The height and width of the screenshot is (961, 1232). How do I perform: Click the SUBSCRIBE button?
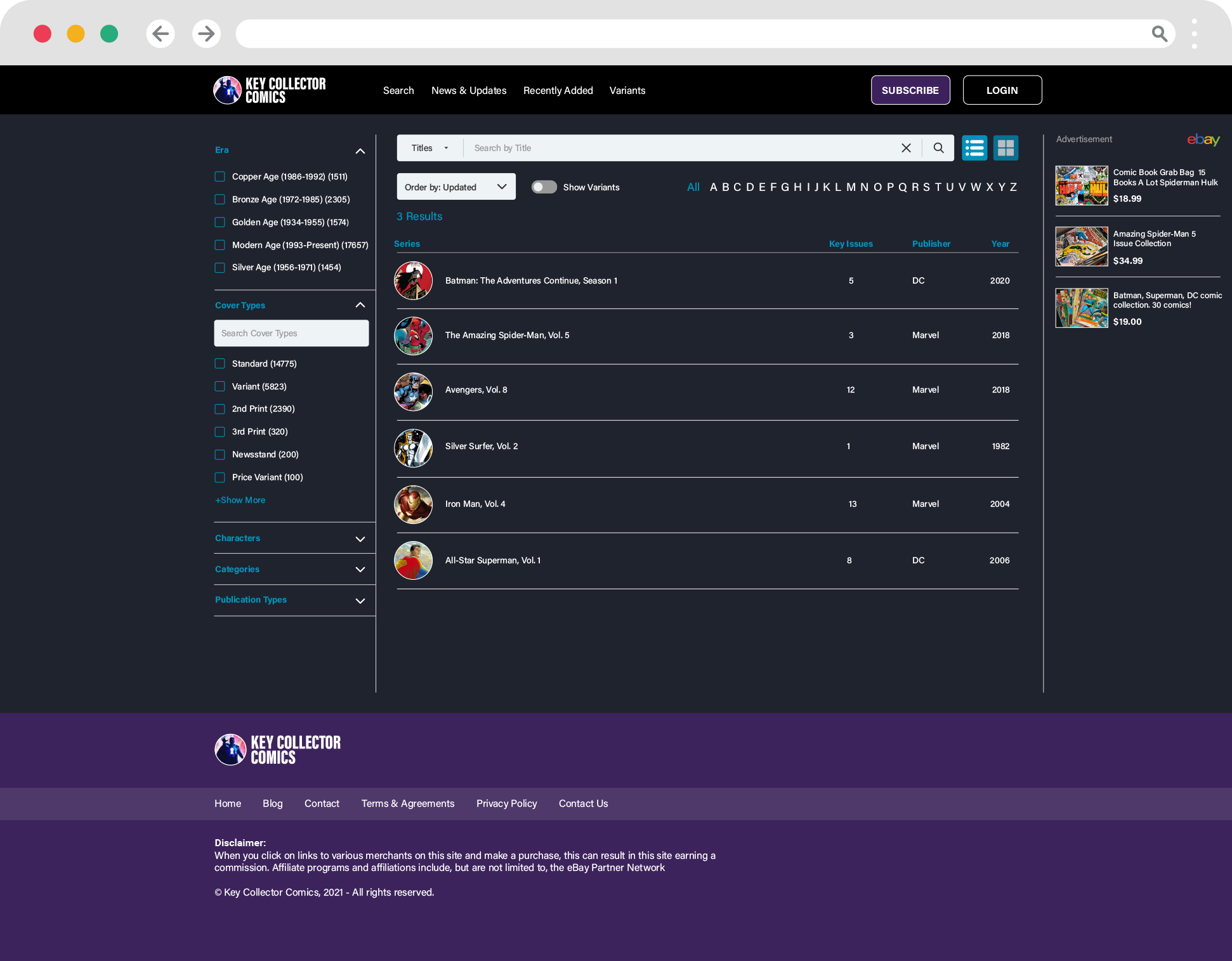(910, 90)
